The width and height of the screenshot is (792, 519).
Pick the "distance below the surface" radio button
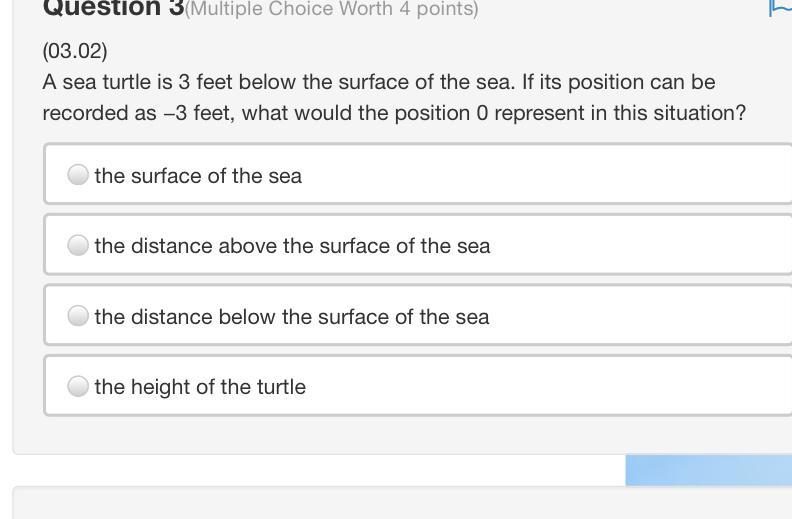tap(78, 316)
